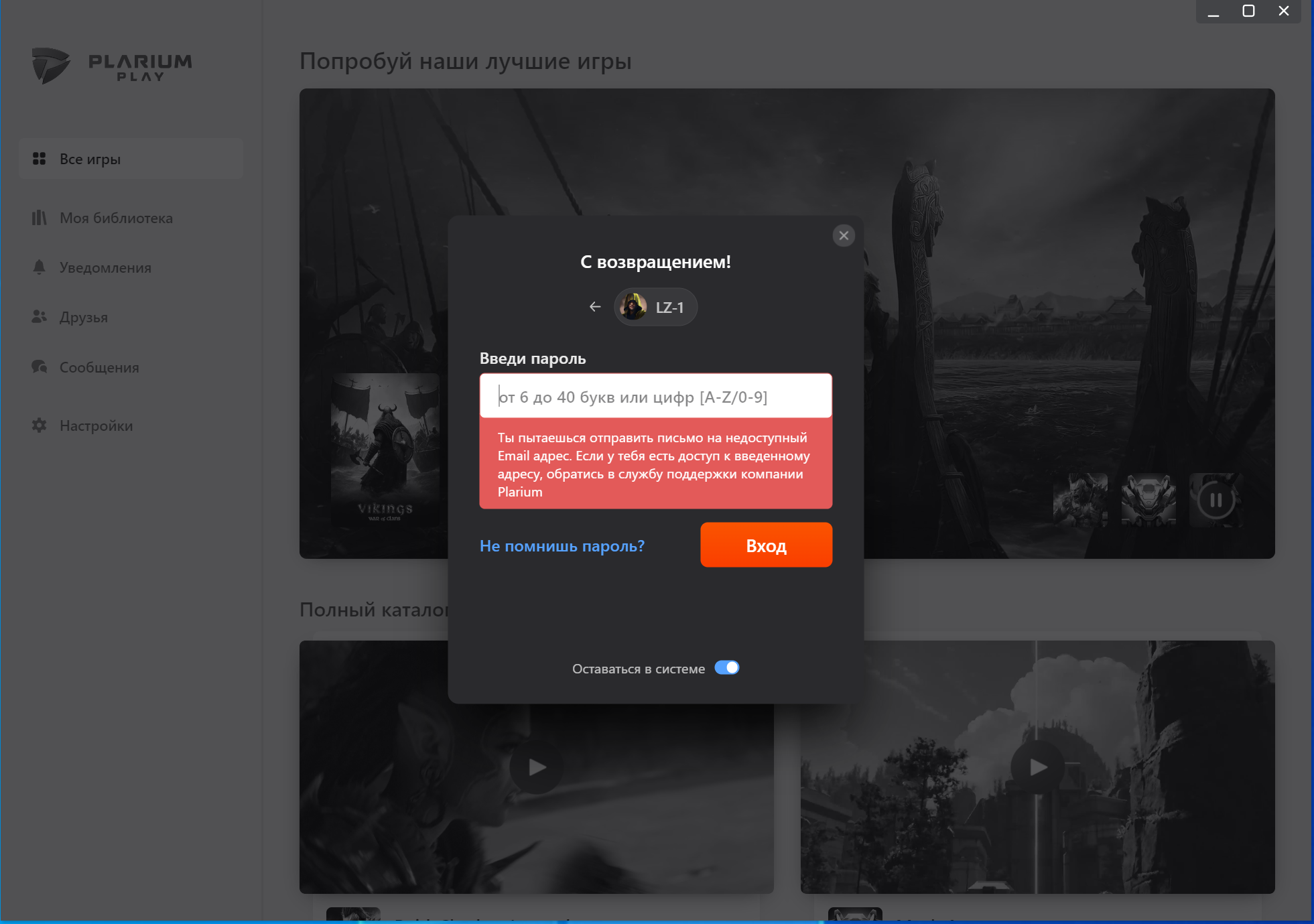Minimize the Plarium Play window
The image size is (1314, 924).
pyautogui.click(x=1213, y=11)
